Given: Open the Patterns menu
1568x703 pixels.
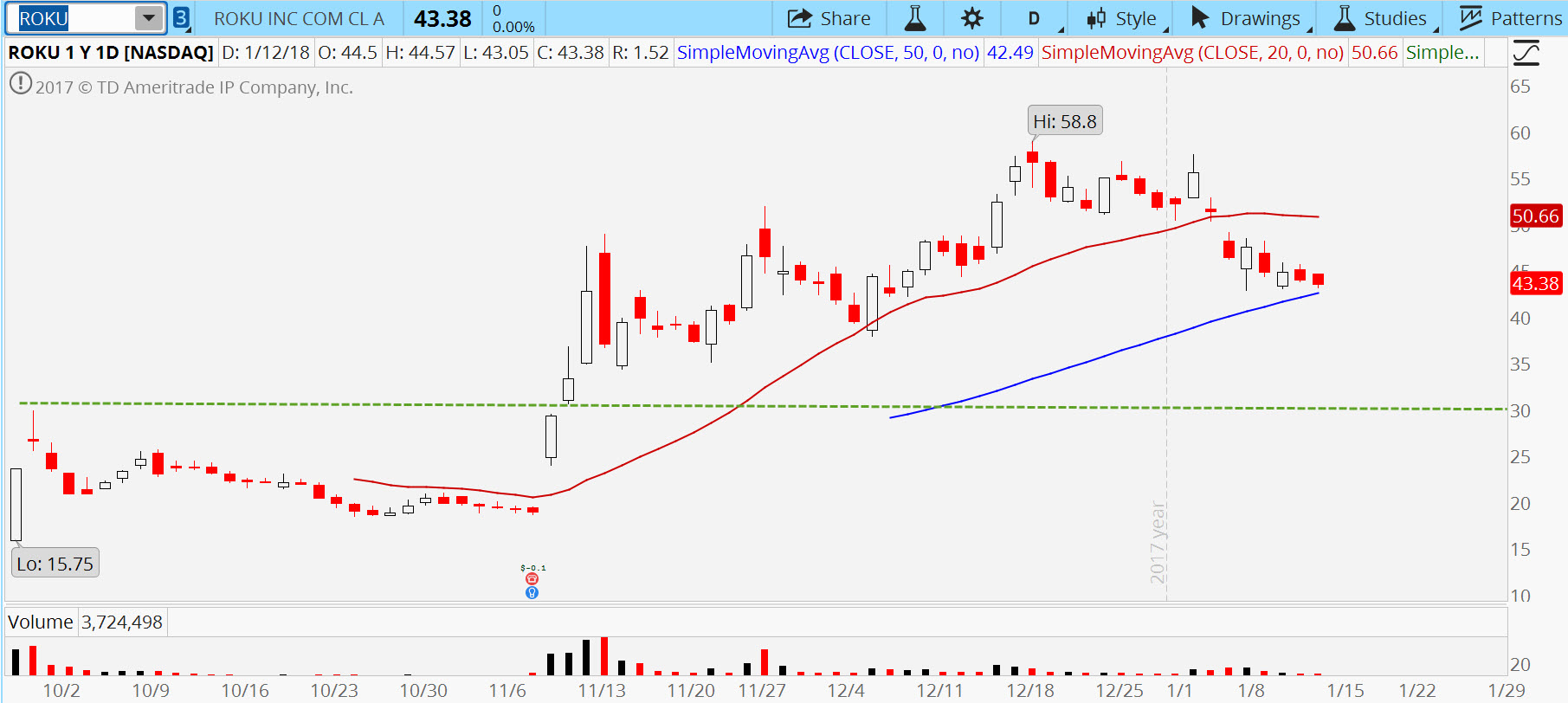Looking at the screenshot, I should tap(1511, 18).
